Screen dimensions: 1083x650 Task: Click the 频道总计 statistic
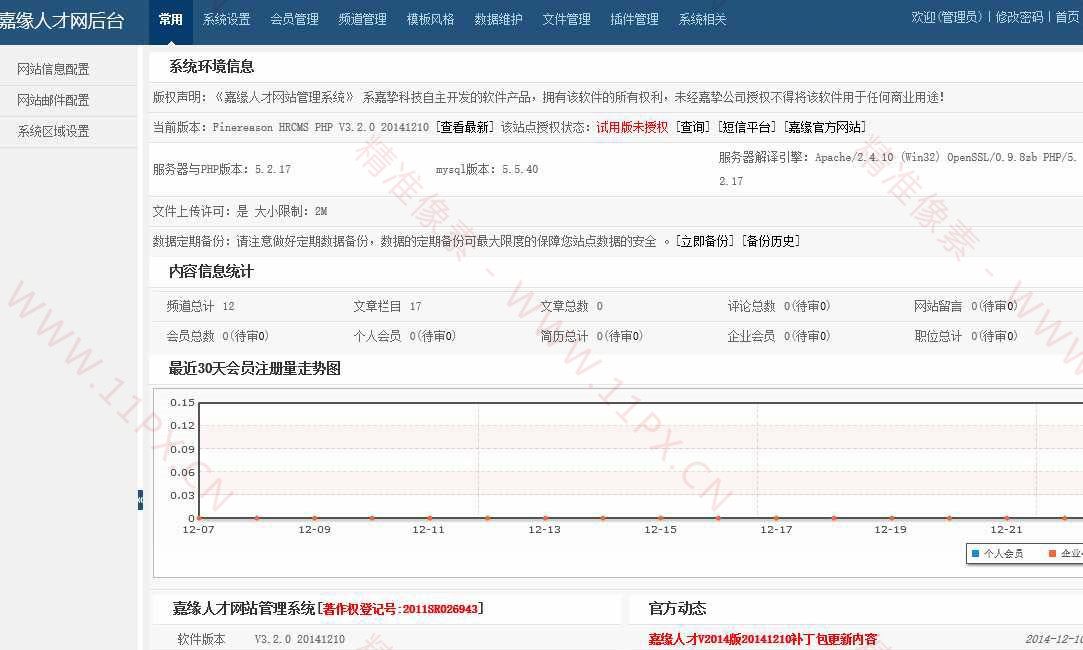pyautogui.click(x=200, y=306)
